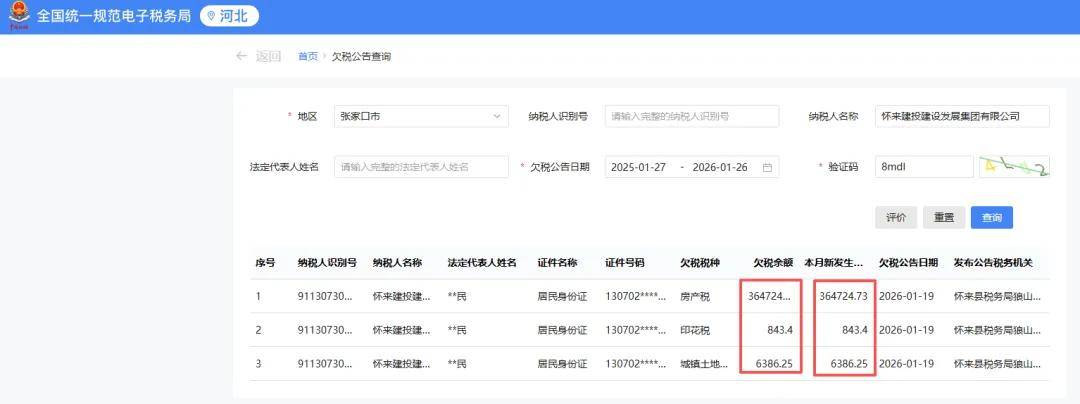Select the start date 2025-01-27

tap(639, 167)
